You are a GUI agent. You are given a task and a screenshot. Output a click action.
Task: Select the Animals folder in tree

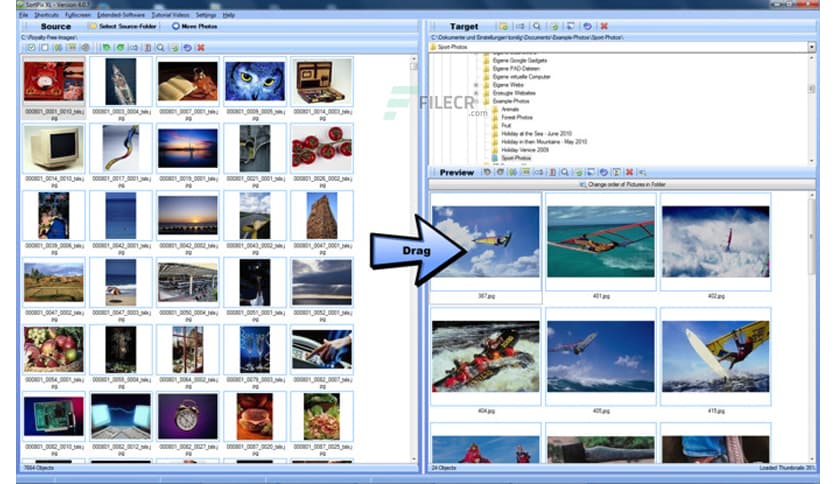(510, 109)
